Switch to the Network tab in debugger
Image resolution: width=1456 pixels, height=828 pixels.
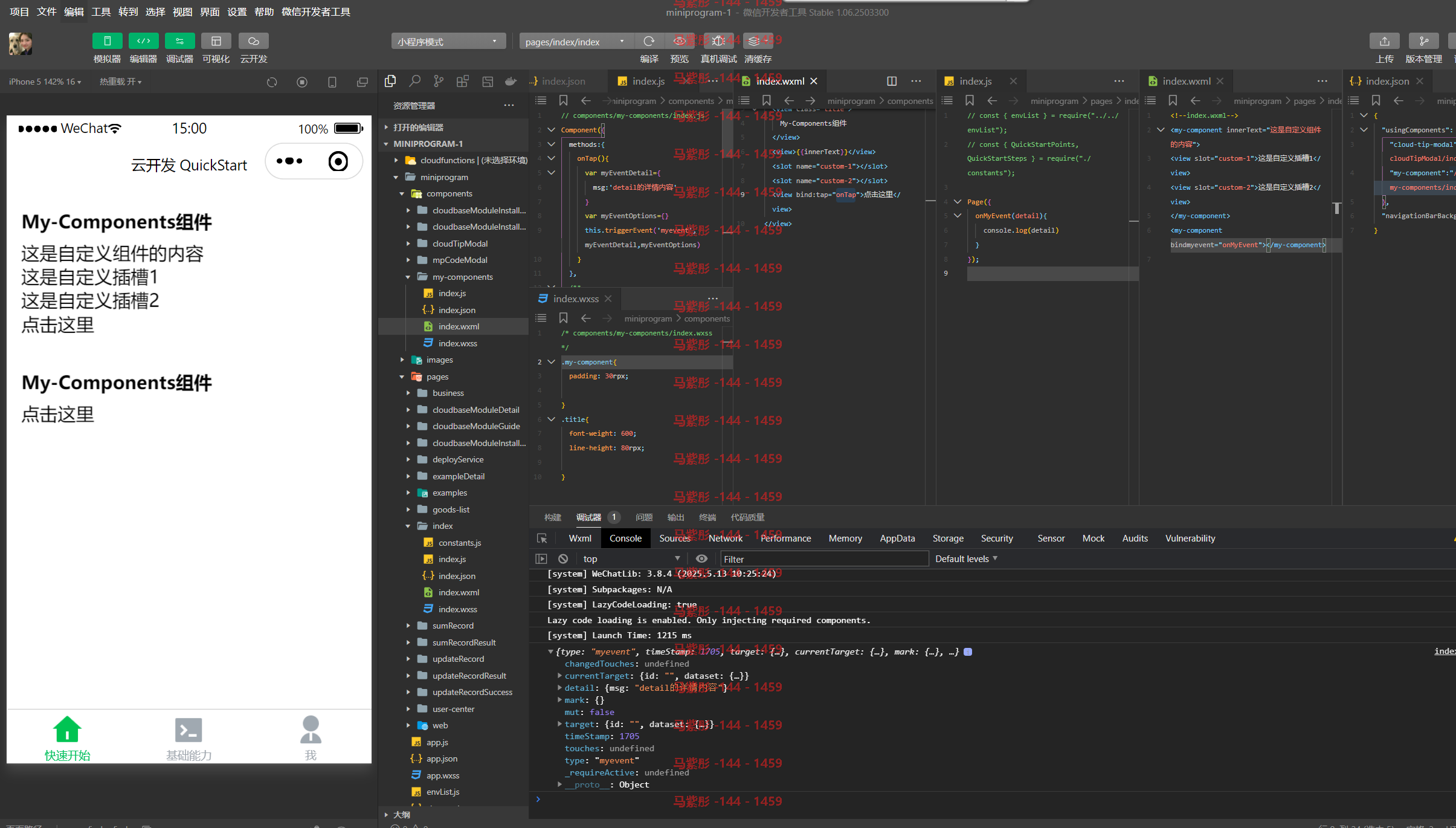coord(726,538)
